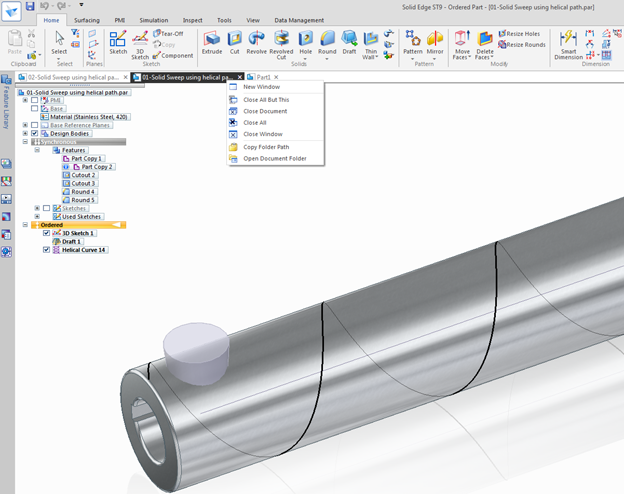This screenshot has width=624, height=494.
Task: Click the Solid Edge application button
Action: click(11, 10)
